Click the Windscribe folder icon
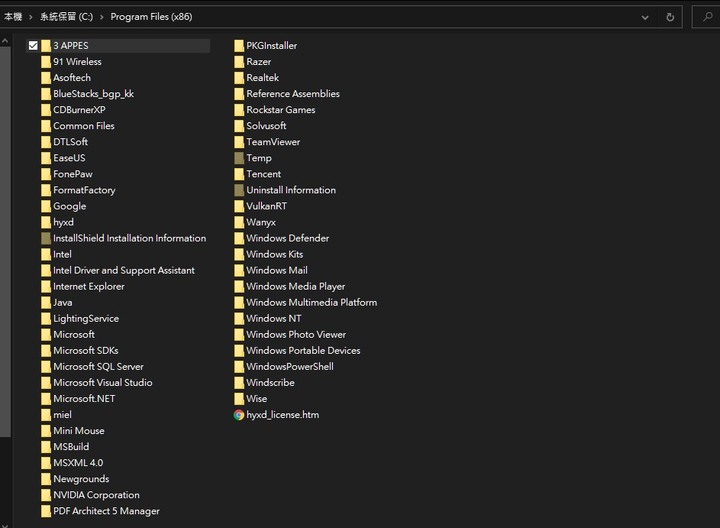 239,383
